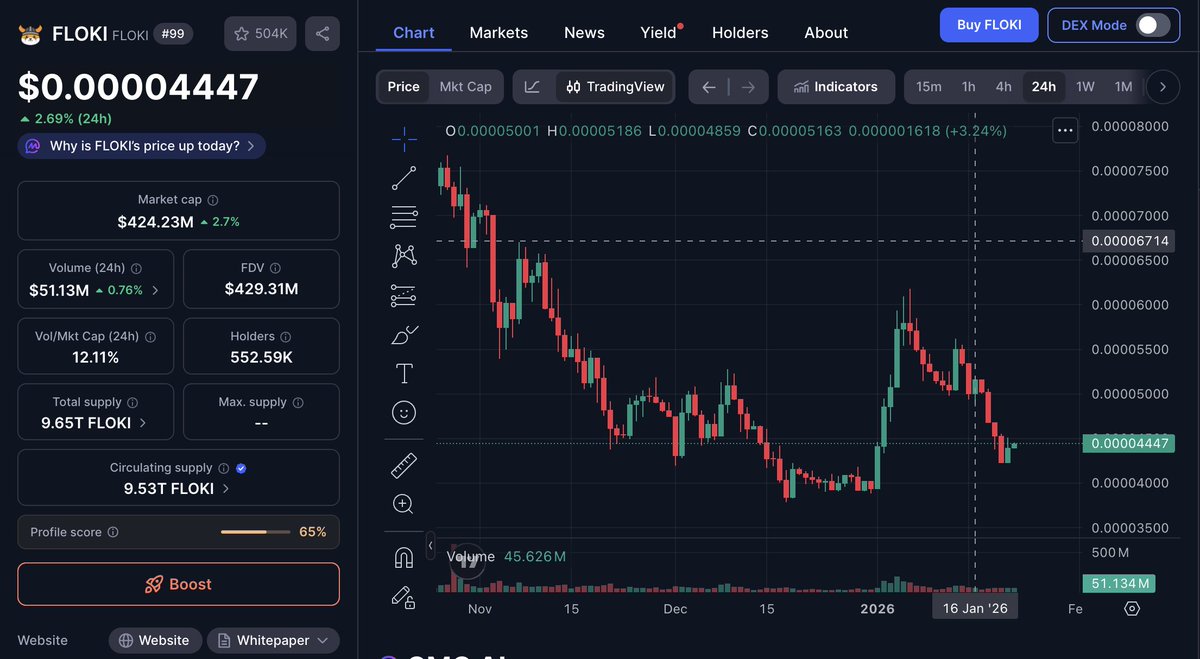This screenshot has height=659, width=1200.
Task: Set timeframe to 1W
Action: tap(1085, 87)
